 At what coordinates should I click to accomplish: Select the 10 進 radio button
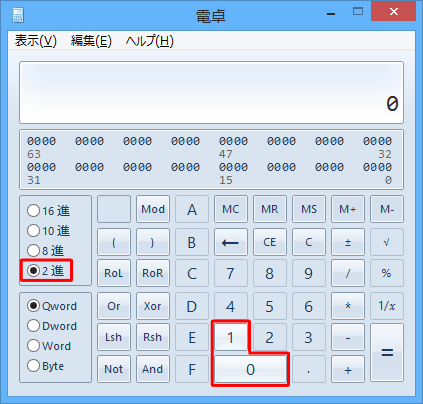click(49, 231)
